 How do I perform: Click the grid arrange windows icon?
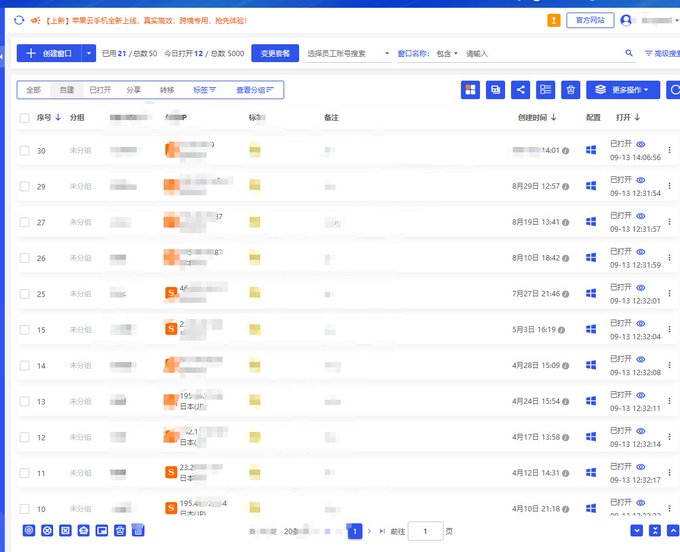[x=470, y=90]
